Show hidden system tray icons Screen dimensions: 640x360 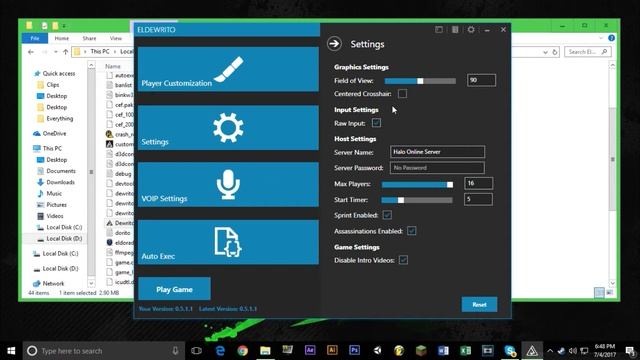click(550, 351)
